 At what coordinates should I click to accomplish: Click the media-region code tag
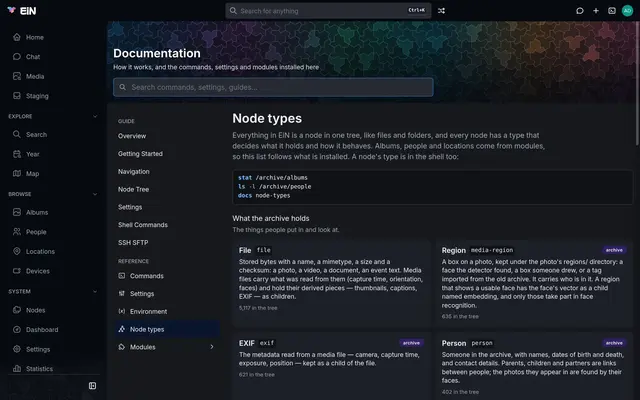pyautogui.click(x=492, y=250)
